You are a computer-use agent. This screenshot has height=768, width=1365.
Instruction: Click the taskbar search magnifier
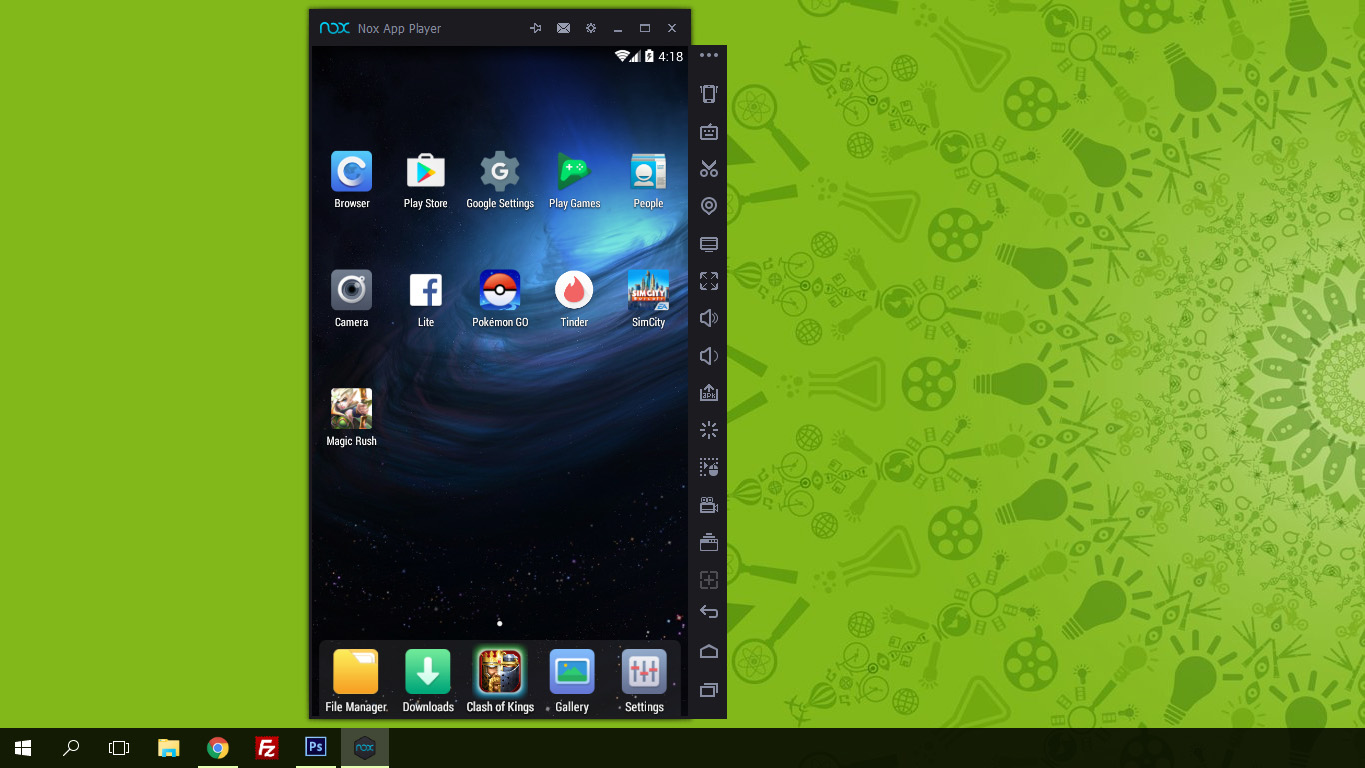pos(71,748)
